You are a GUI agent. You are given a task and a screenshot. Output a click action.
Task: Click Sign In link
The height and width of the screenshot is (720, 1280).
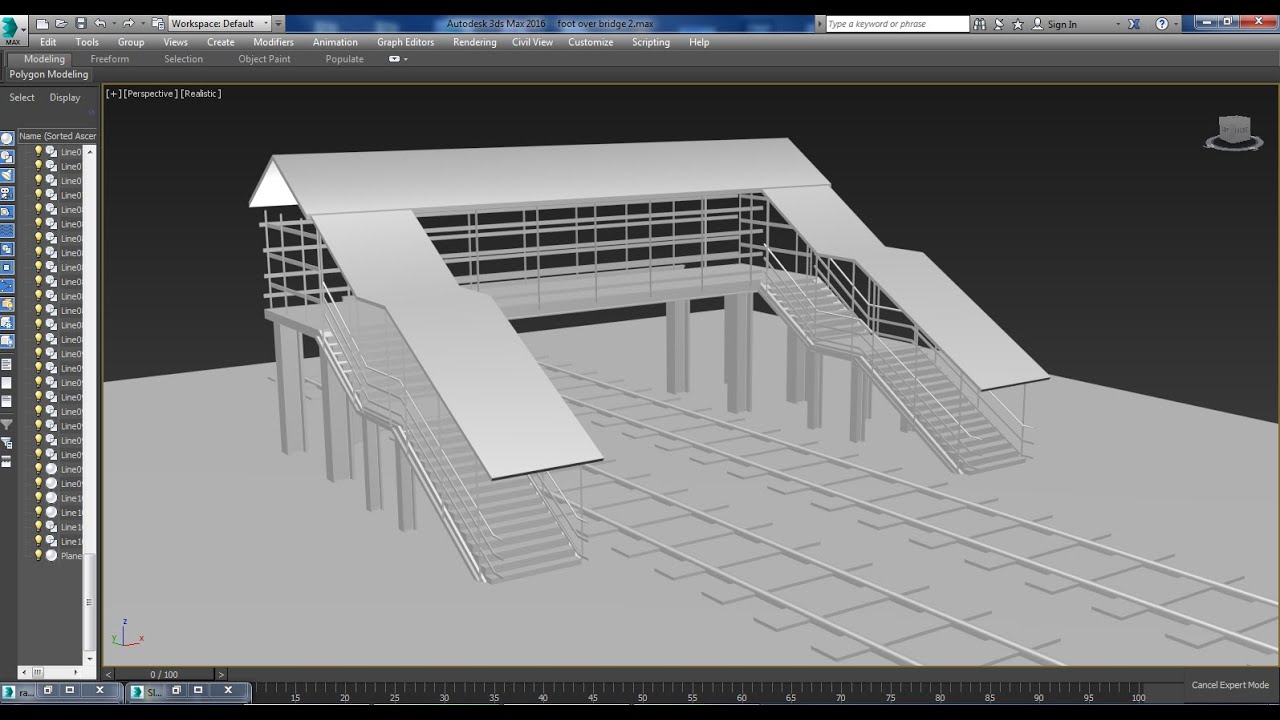pyautogui.click(x=1062, y=24)
